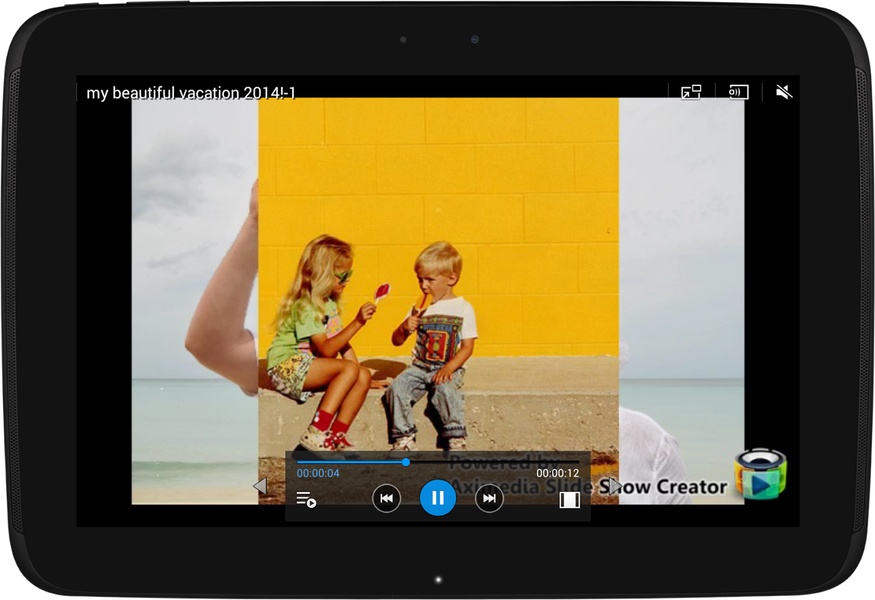Click the unplayed part of progress bar
875x600 pixels.
pyautogui.click(x=494, y=462)
